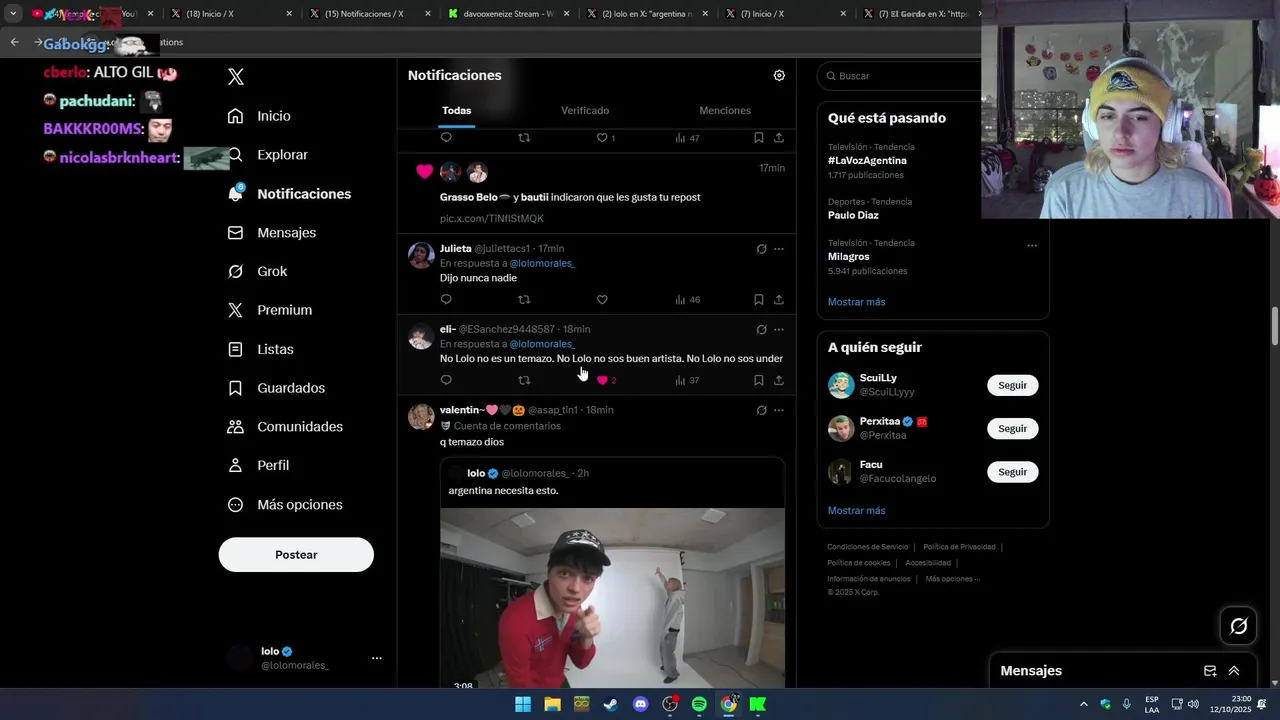The height and width of the screenshot is (720, 1280).
Task: Open more options on eli-'s post
Action: click(779, 330)
